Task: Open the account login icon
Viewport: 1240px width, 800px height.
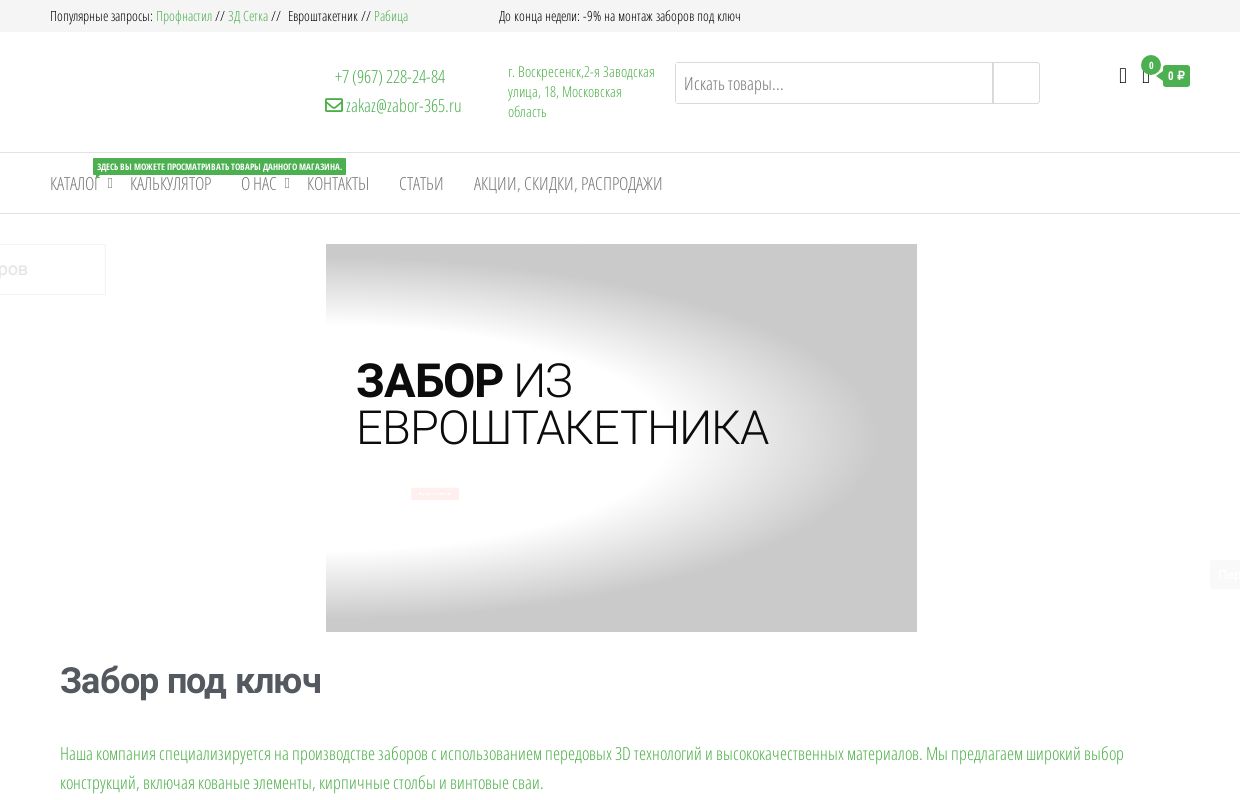Action: pos(1122,76)
